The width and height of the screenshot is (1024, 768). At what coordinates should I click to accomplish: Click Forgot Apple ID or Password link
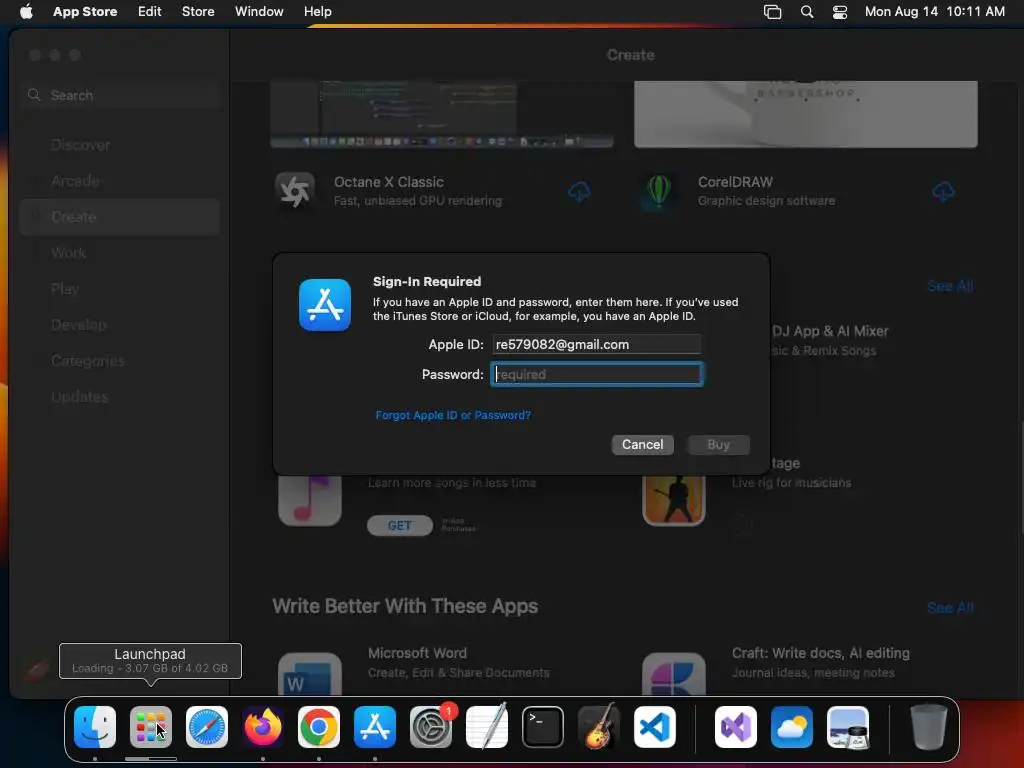coord(453,415)
